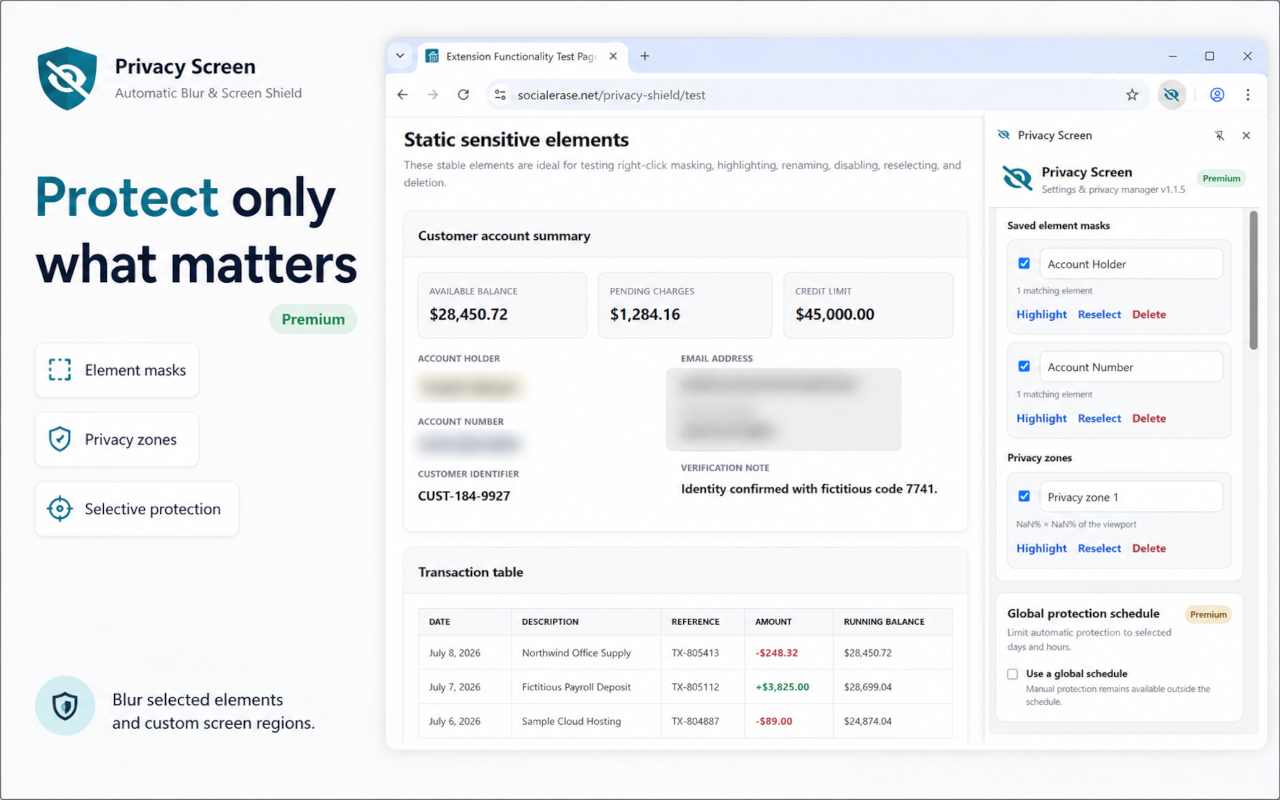The height and width of the screenshot is (800, 1280).
Task: Enable Use a global schedule checkbox
Action: click(1013, 674)
